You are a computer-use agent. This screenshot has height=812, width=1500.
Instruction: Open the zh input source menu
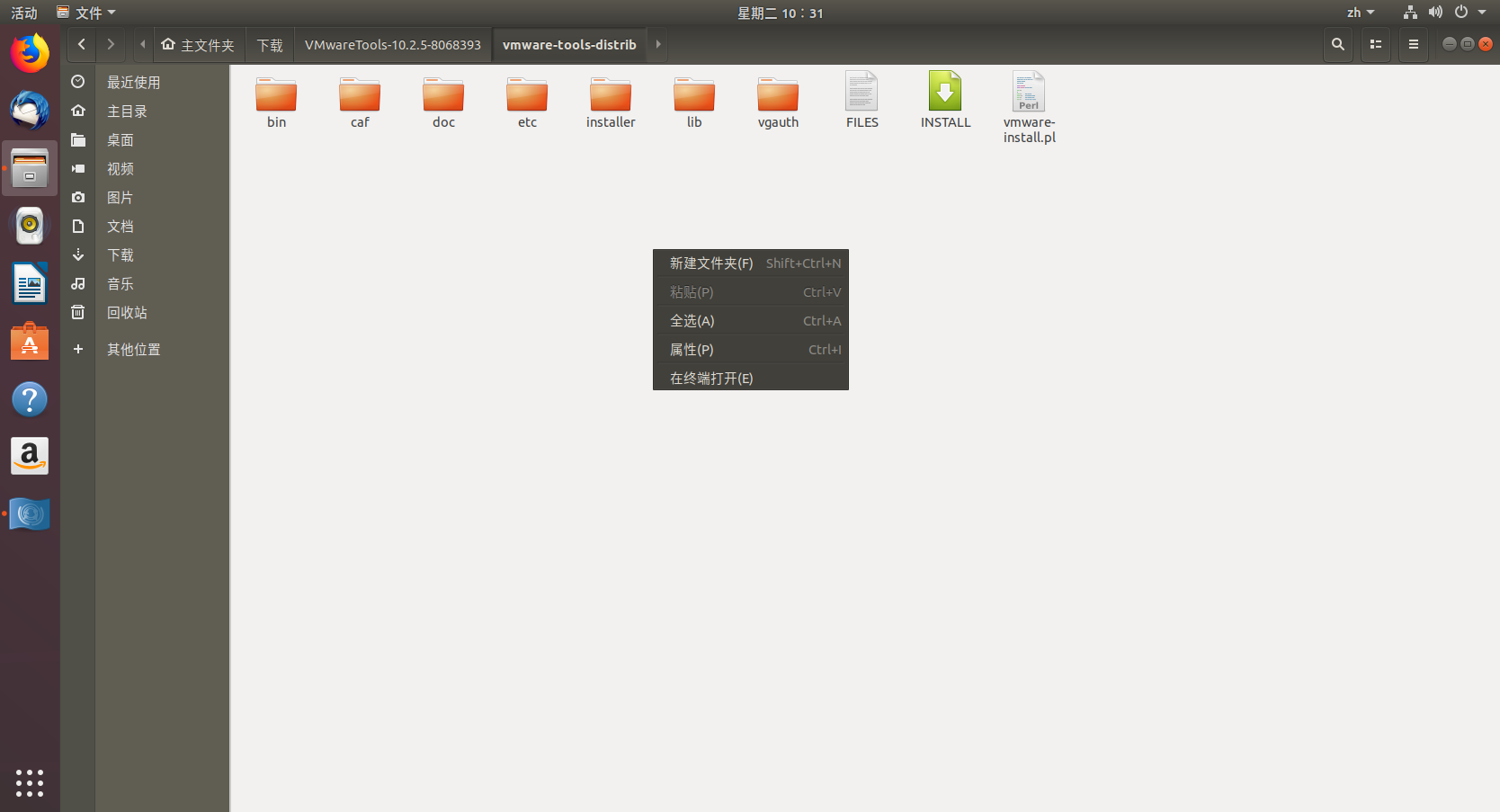(1361, 13)
